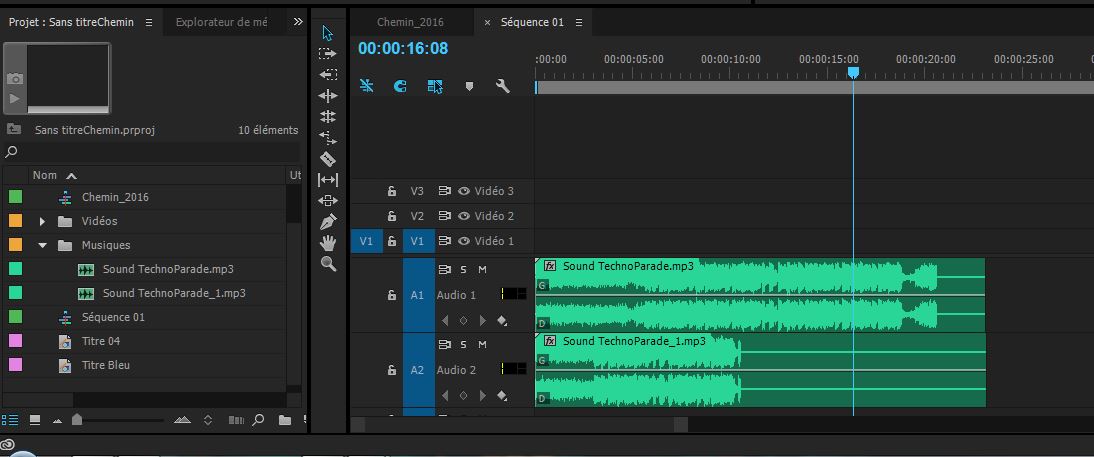The width and height of the screenshot is (1094, 457).
Task: Add keyframe on Audio 2 track
Action: pyautogui.click(x=463, y=396)
